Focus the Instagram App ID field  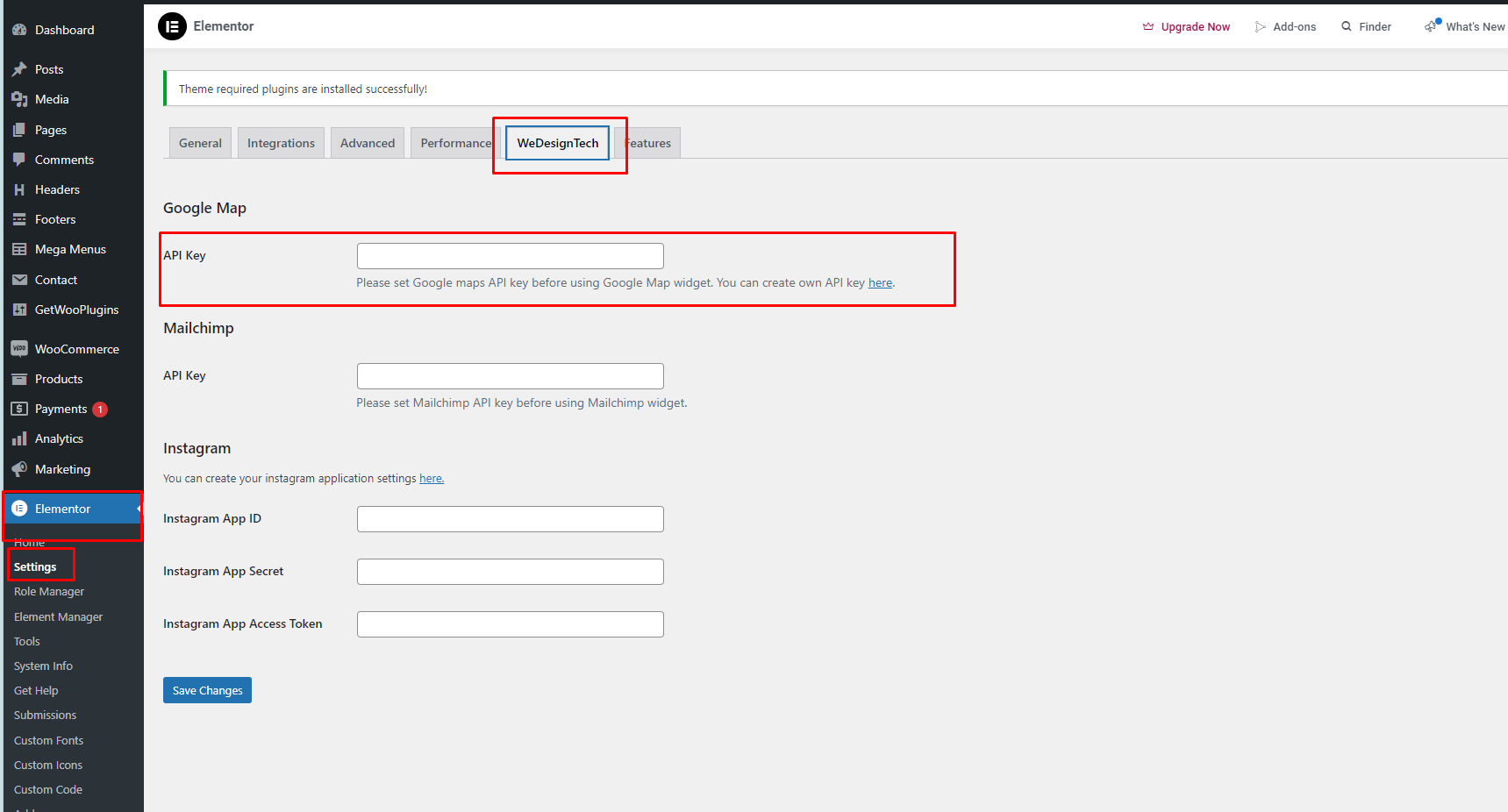(511, 519)
